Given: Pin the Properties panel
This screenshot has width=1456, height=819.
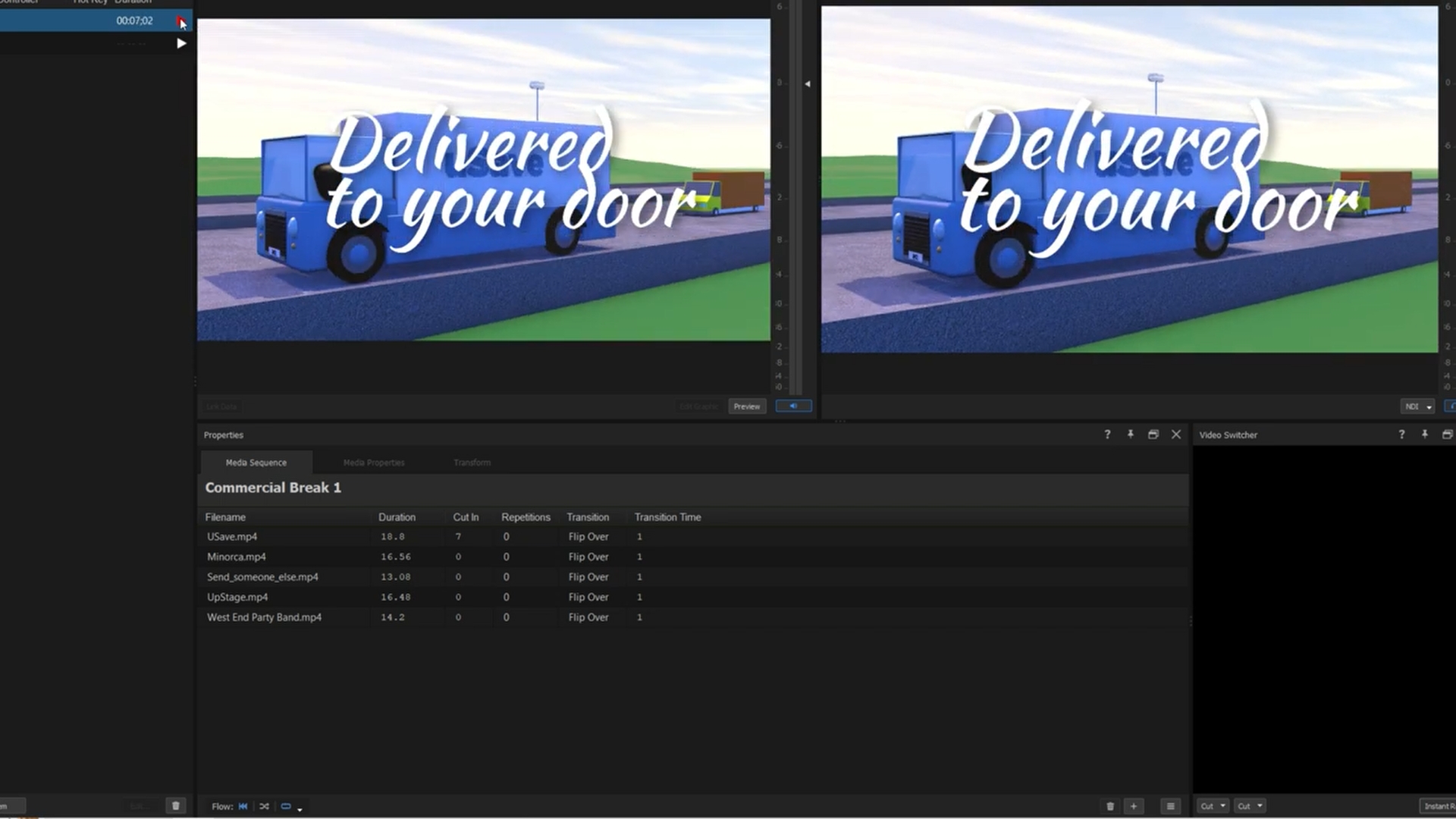Looking at the screenshot, I should point(1130,435).
